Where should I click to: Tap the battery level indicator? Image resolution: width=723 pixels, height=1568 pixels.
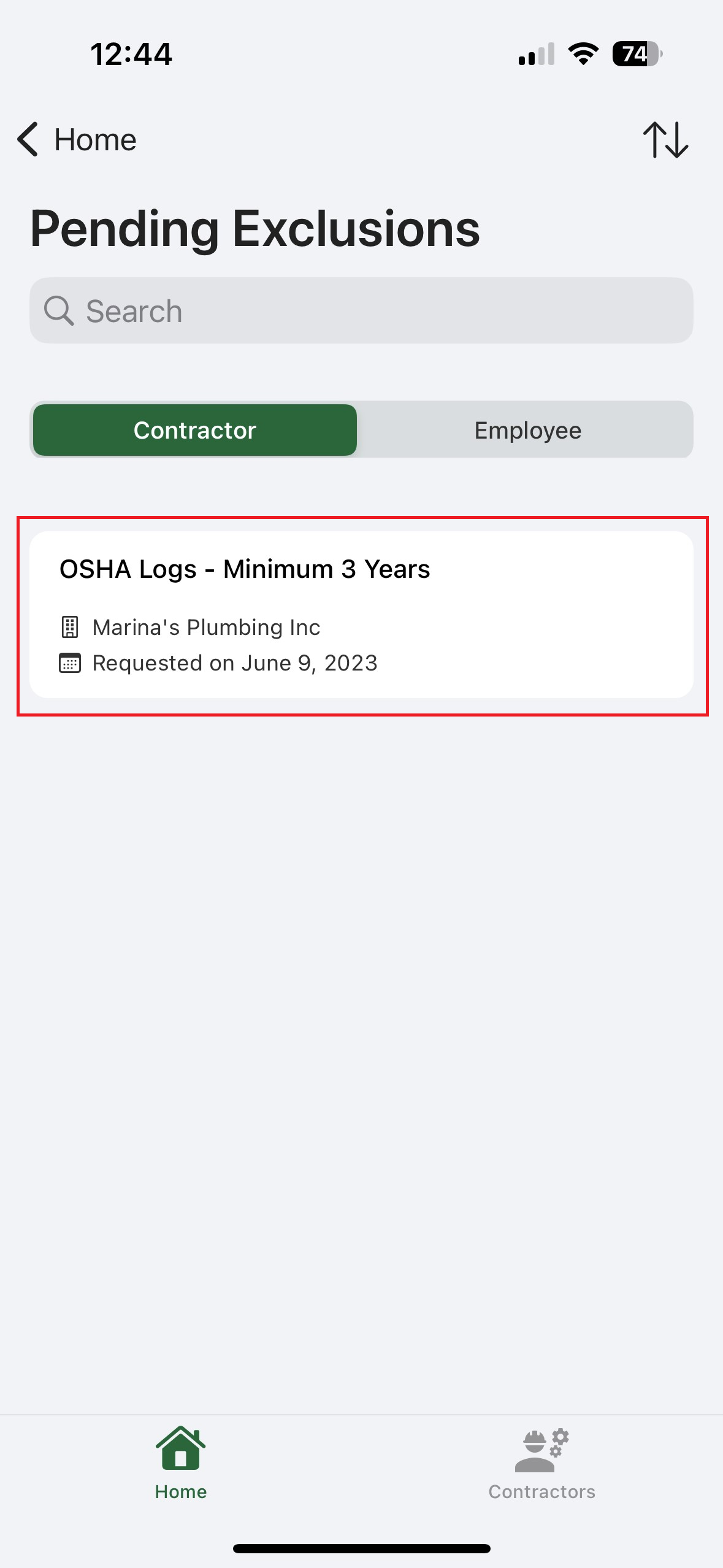coord(637,54)
